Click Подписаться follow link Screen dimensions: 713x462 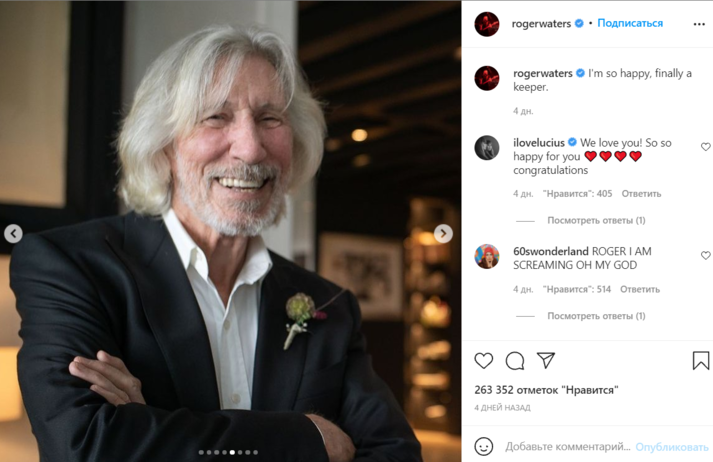pos(630,23)
